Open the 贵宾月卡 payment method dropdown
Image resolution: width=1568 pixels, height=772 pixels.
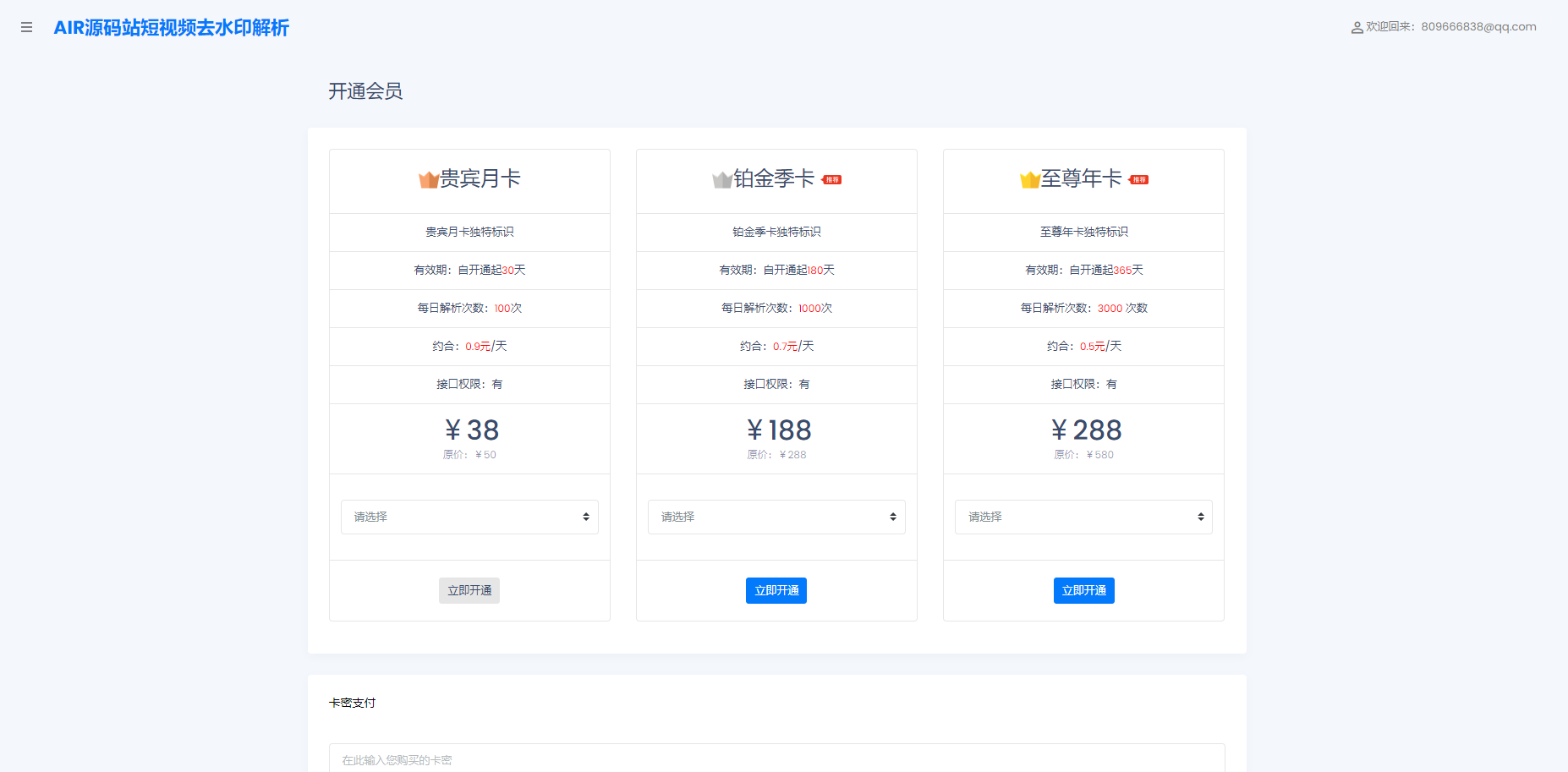click(469, 517)
